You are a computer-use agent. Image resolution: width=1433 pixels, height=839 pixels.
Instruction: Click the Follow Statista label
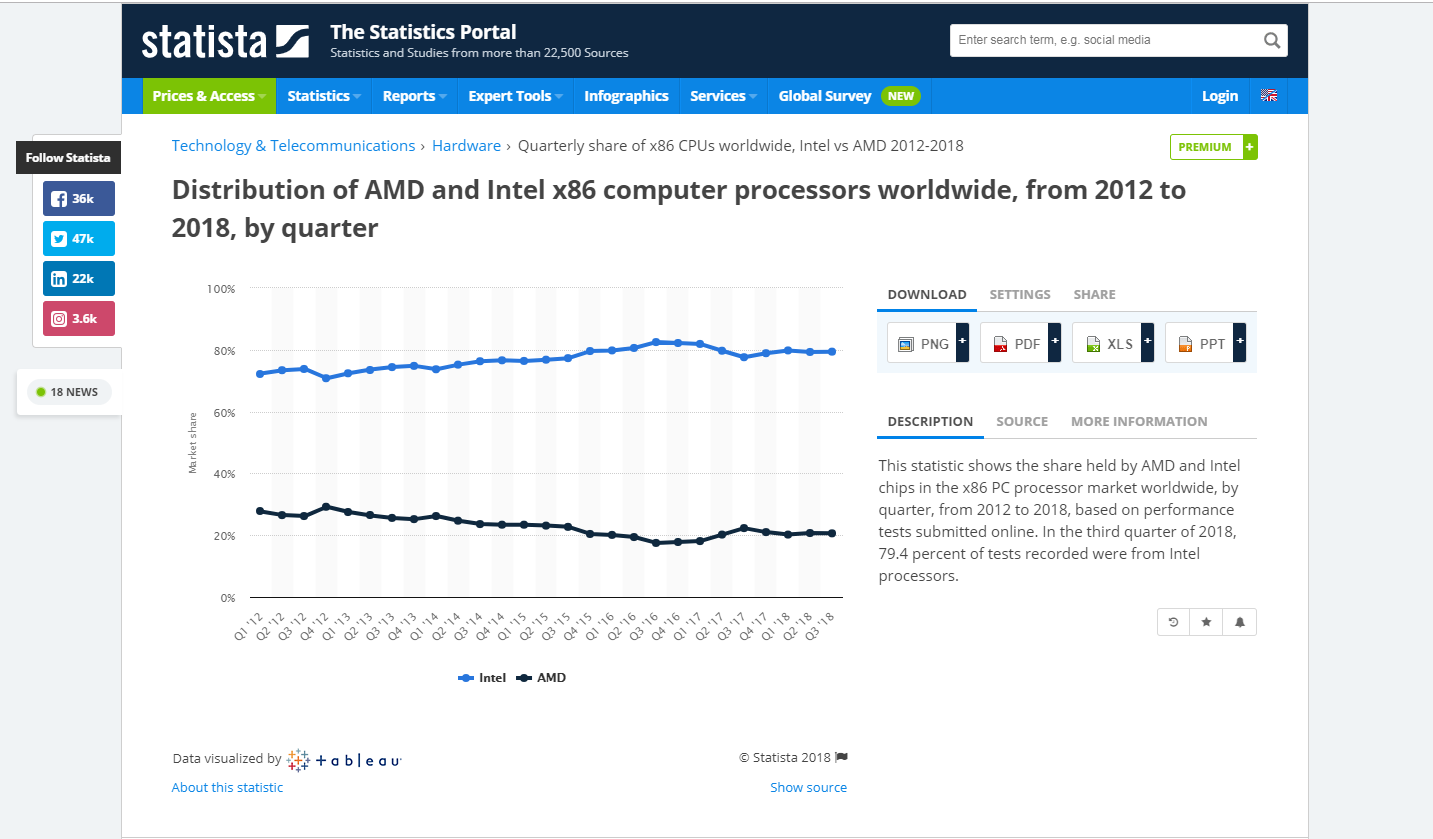pyautogui.click(x=68, y=158)
